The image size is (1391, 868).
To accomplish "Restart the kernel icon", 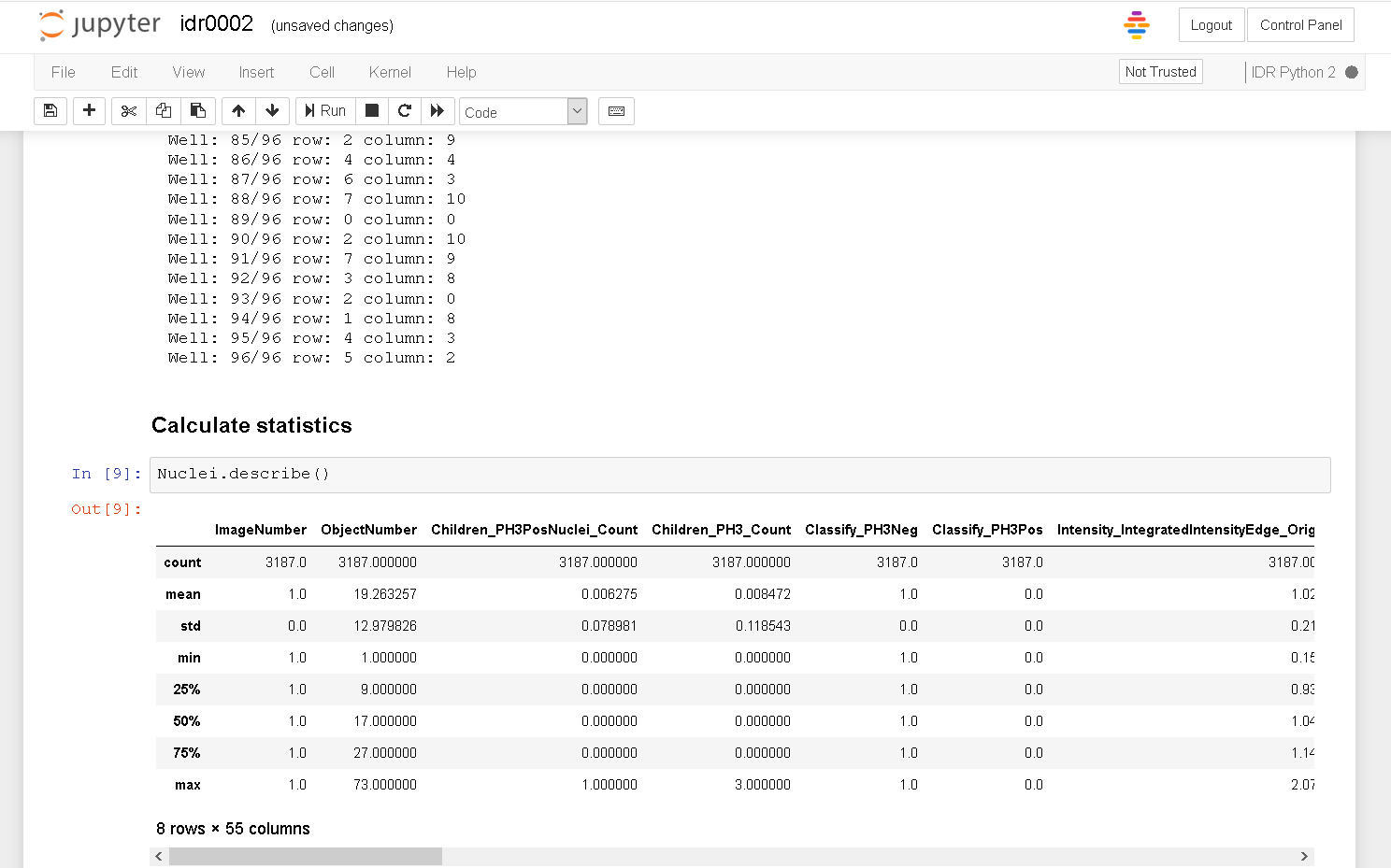I will tap(405, 110).
